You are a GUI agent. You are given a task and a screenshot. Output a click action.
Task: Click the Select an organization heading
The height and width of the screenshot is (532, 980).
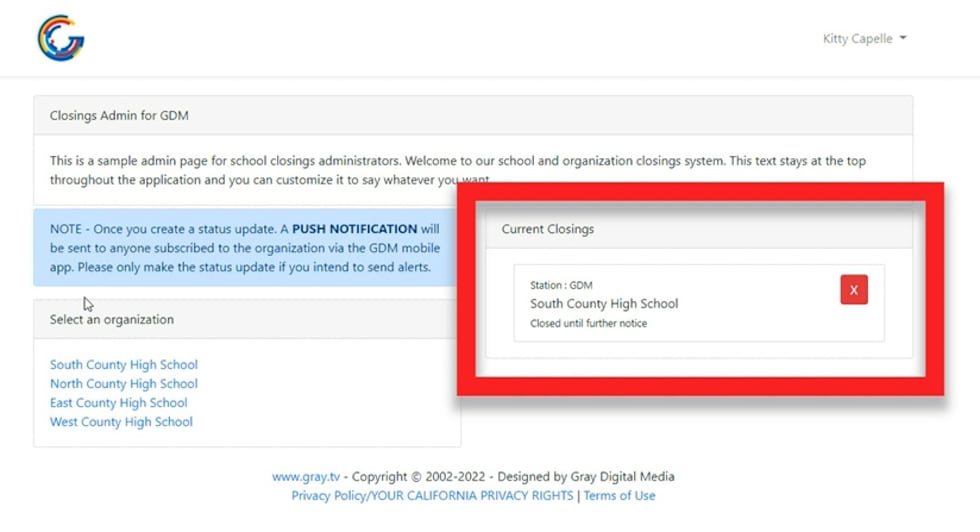click(112, 320)
